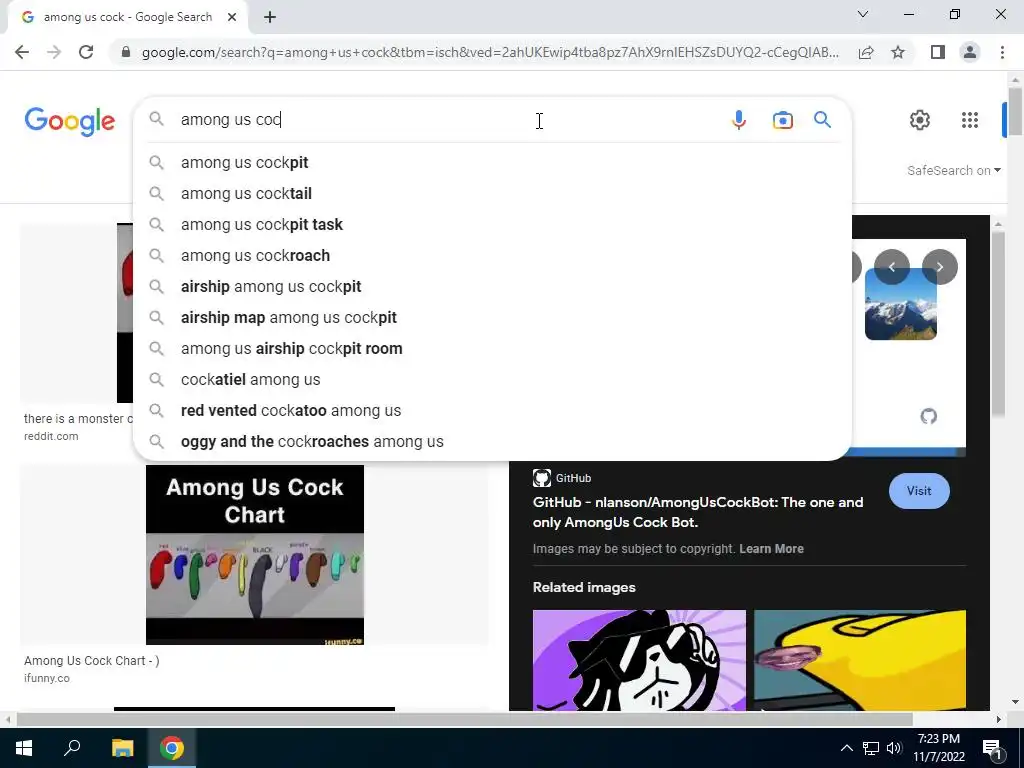Open the taskbar clock and date
The height and width of the screenshot is (768, 1024).
938,748
